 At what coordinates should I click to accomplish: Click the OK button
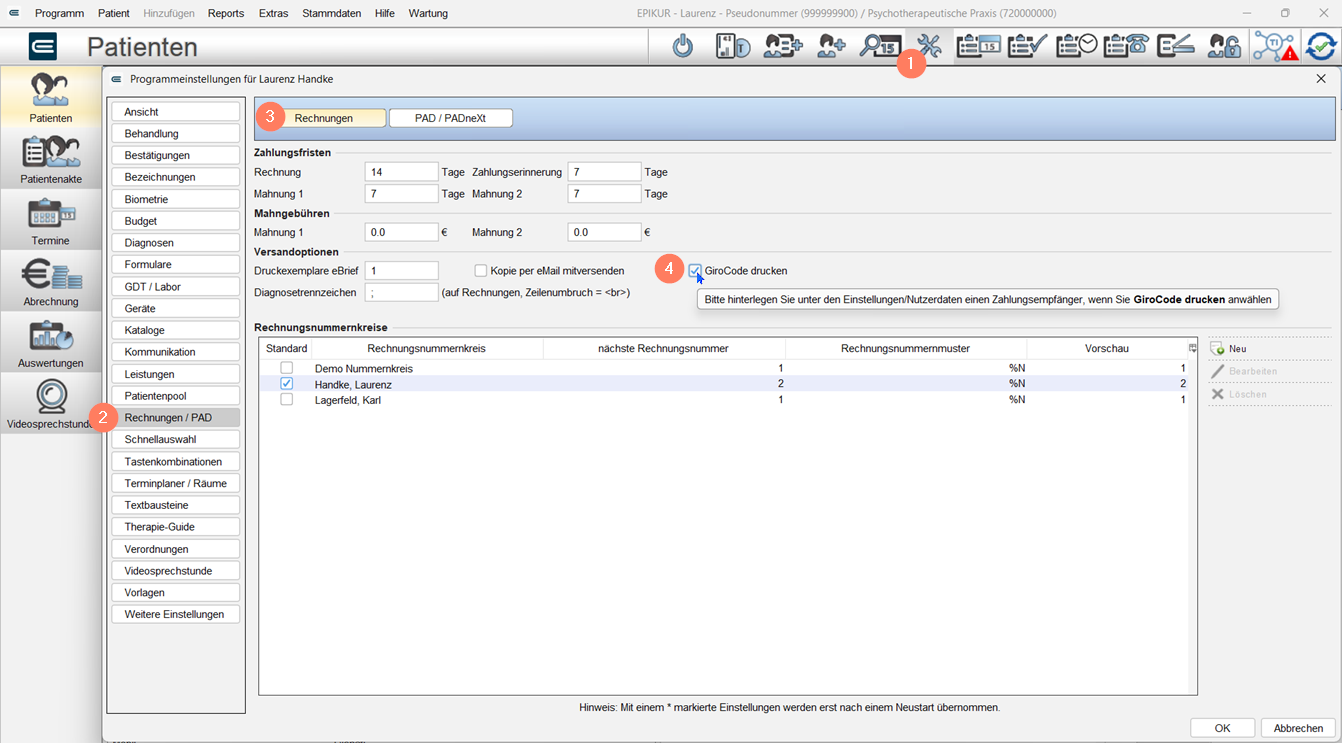coord(1223,728)
